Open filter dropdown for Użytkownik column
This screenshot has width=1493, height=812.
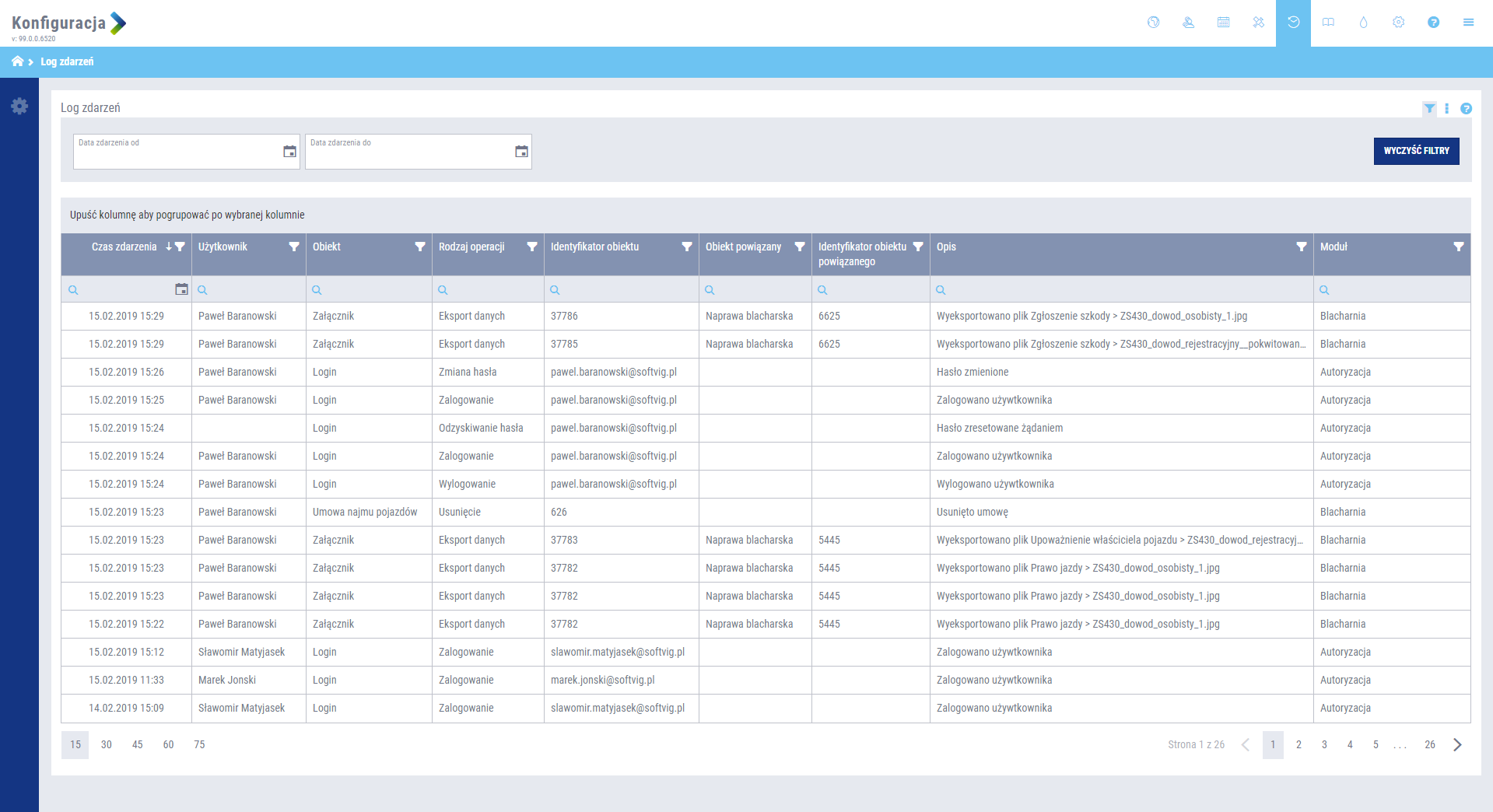pyautogui.click(x=294, y=247)
